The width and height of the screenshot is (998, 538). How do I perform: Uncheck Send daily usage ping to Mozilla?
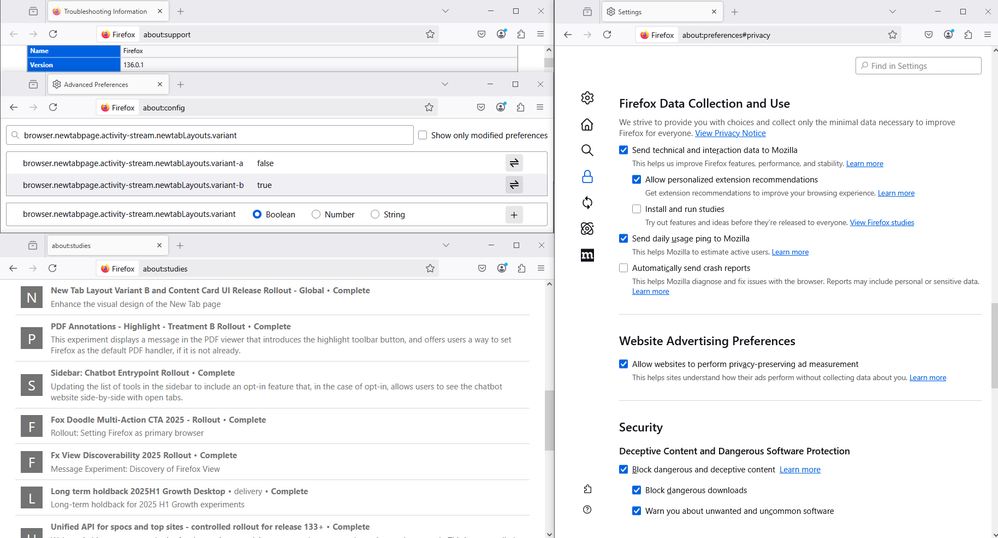(623, 238)
